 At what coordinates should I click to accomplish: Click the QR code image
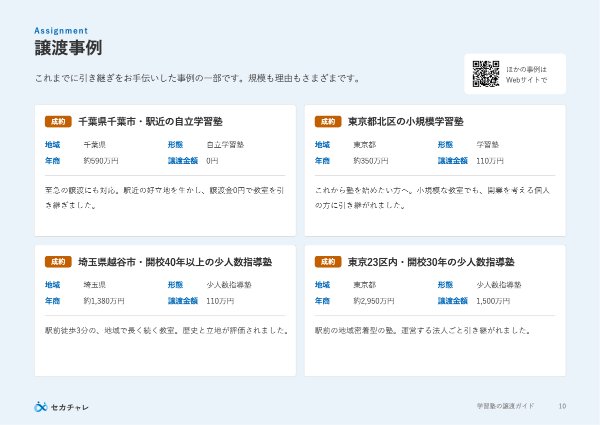486,74
